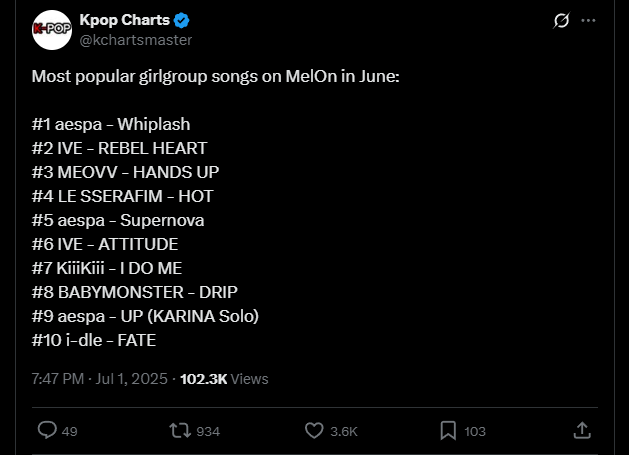Open the 7:47 PM Jul 1, 2025 timestamp
Image resolution: width=629 pixels, height=455 pixels.
tap(99, 379)
